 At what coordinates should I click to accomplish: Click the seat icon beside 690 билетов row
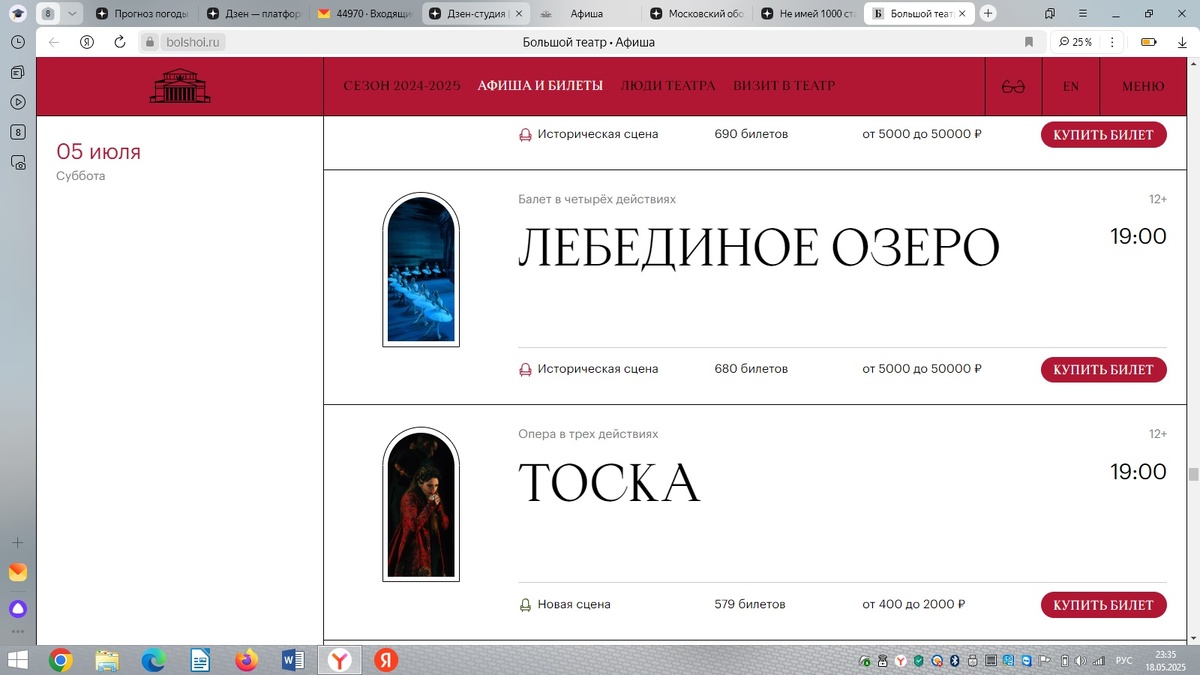pyautogui.click(x=525, y=135)
